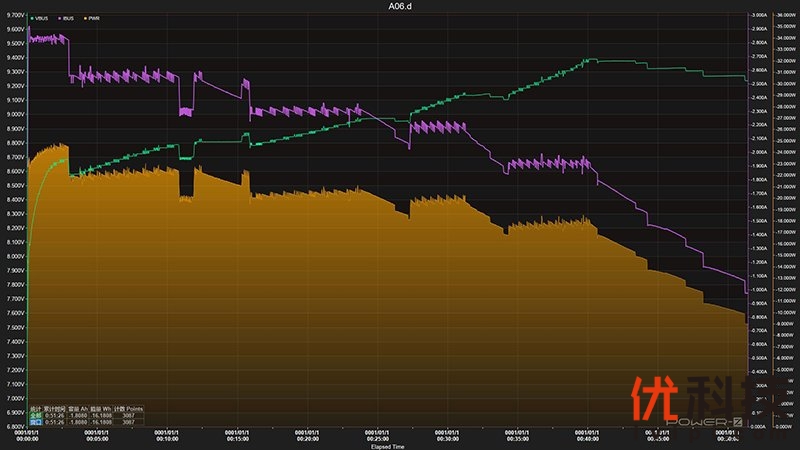The width and height of the screenshot is (800, 450).
Task: Click the 累计时间 column header
Action: (54, 408)
